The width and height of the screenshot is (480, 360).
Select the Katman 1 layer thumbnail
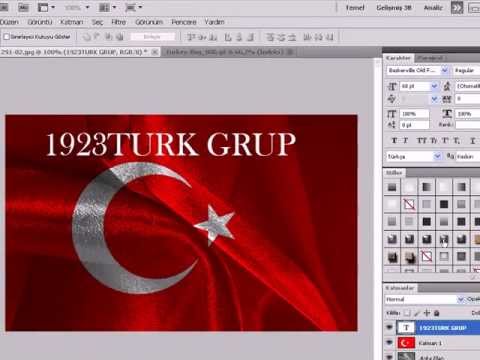(406, 343)
